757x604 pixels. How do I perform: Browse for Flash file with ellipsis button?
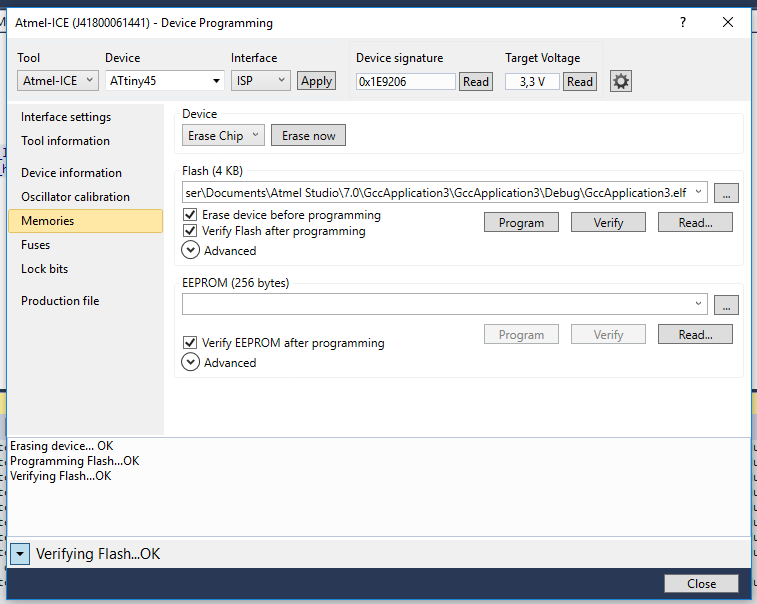tap(726, 193)
